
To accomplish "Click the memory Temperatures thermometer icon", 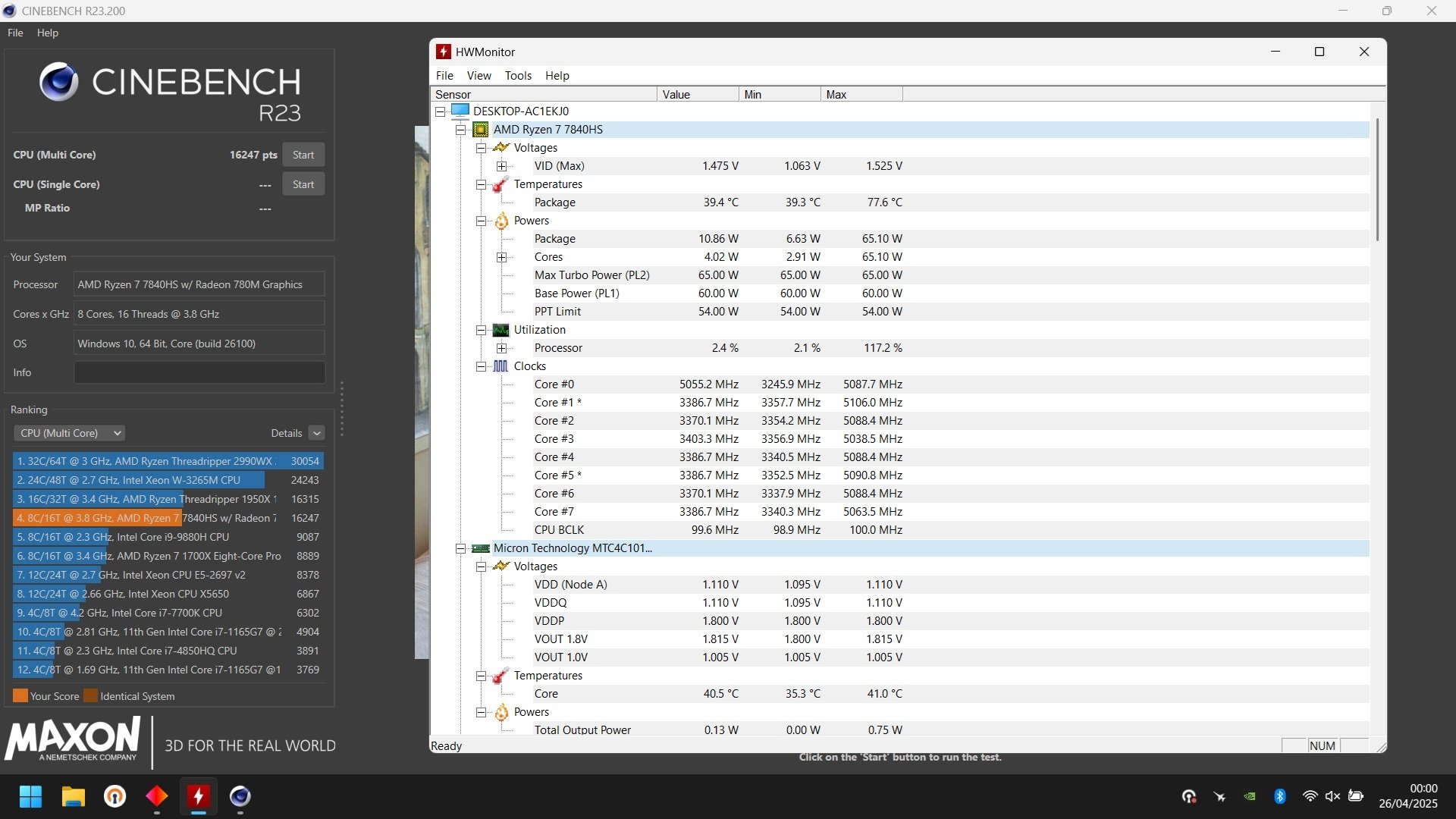I will pyautogui.click(x=500, y=676).
